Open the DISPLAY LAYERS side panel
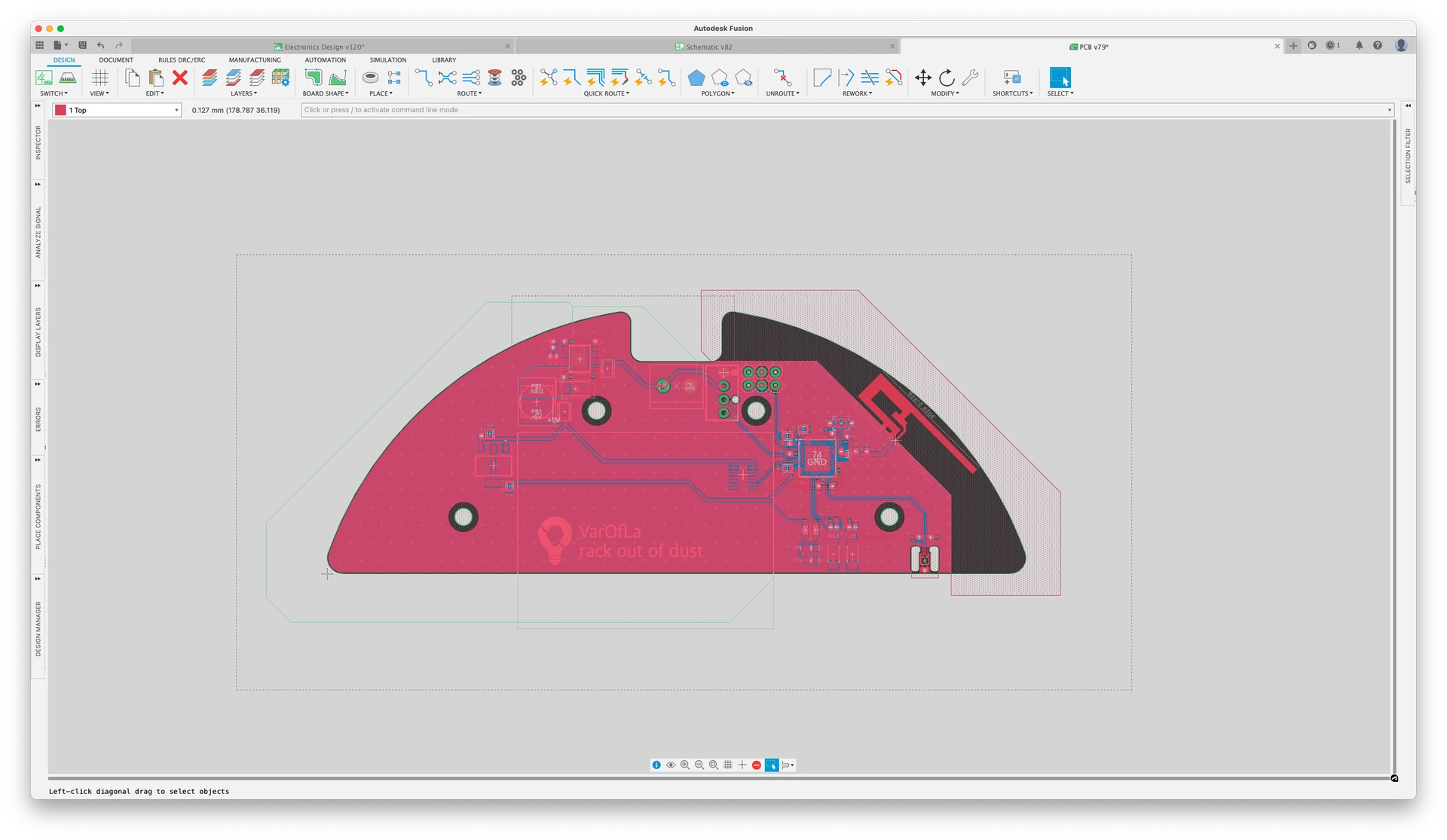The width and height of the screenshot is (1447, 840). coord(38,331)
